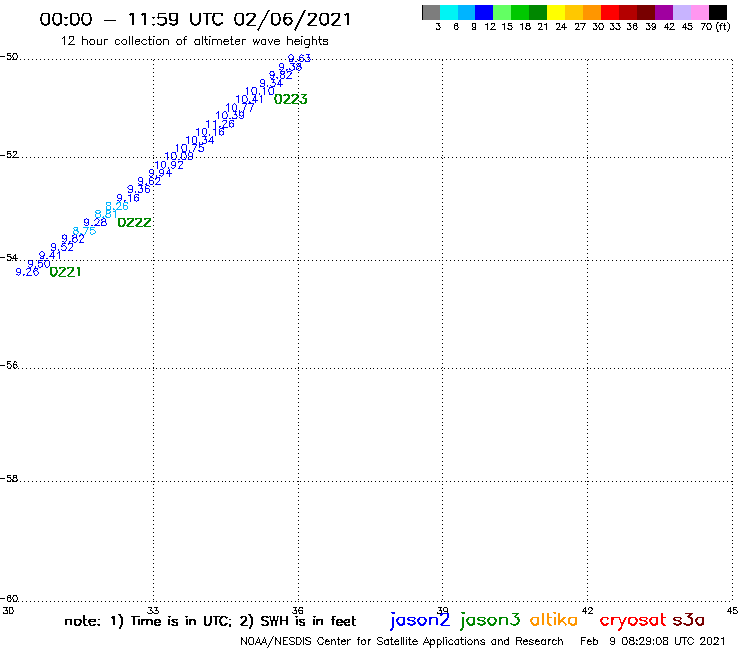Select the green time stamp 0223
This screenshot has height=650, width=740.
[x=291, y=99]
